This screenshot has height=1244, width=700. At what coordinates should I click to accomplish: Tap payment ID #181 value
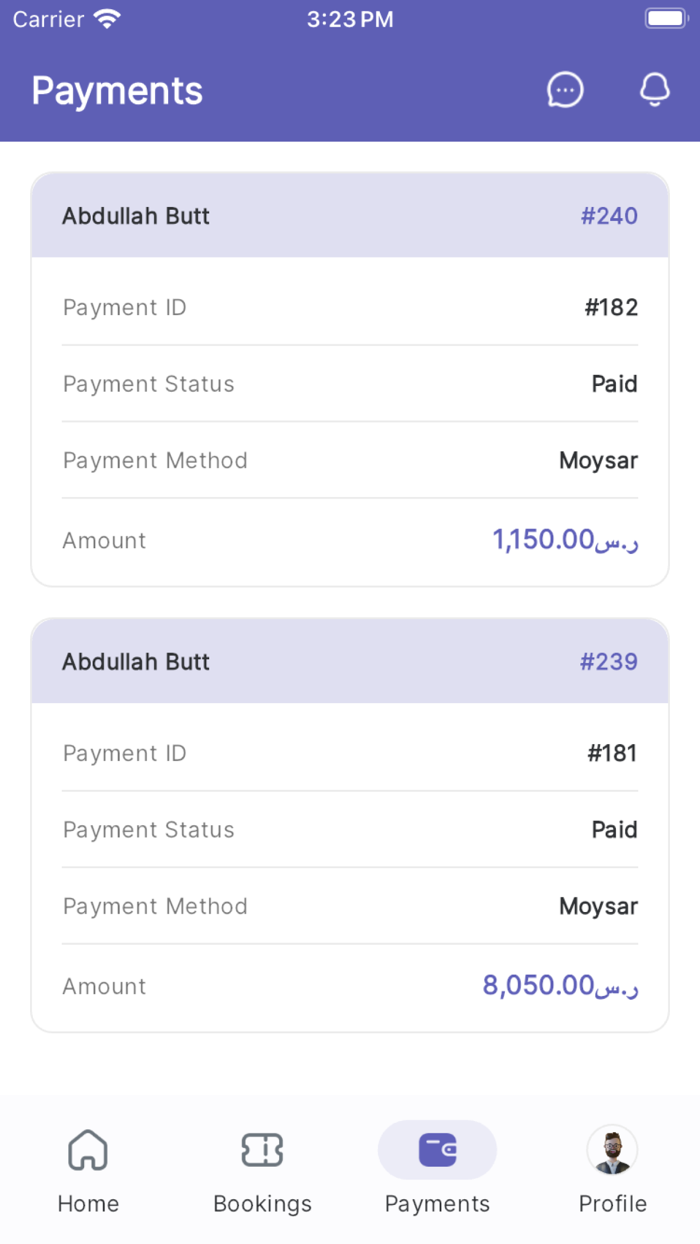[611, 754]
